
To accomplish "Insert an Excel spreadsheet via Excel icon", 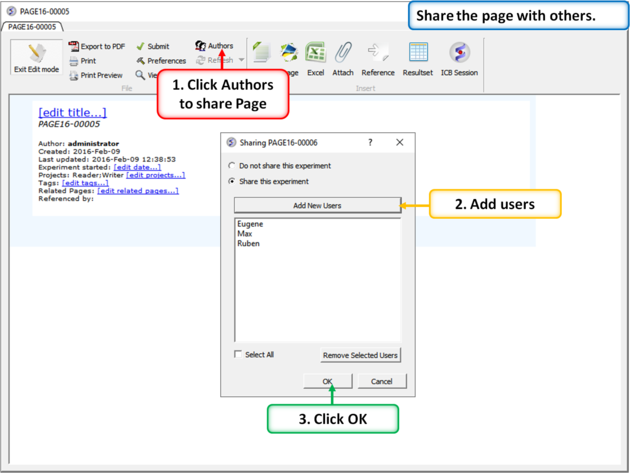I will 315,54.
